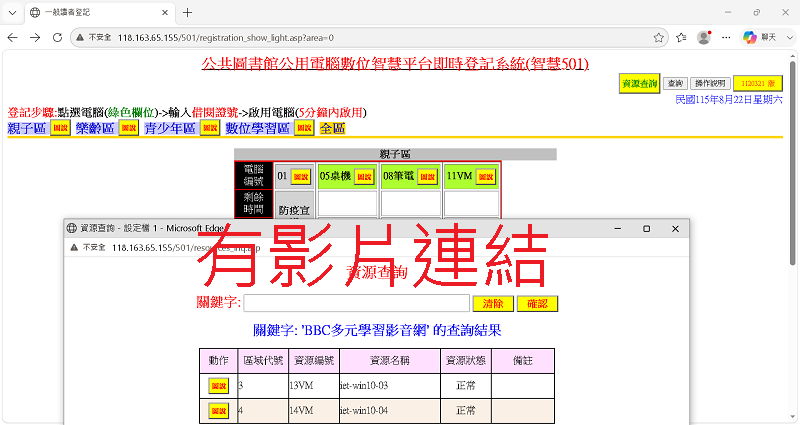Click resource name iet-win10-04
800x425 pixels.
point(364,411)
